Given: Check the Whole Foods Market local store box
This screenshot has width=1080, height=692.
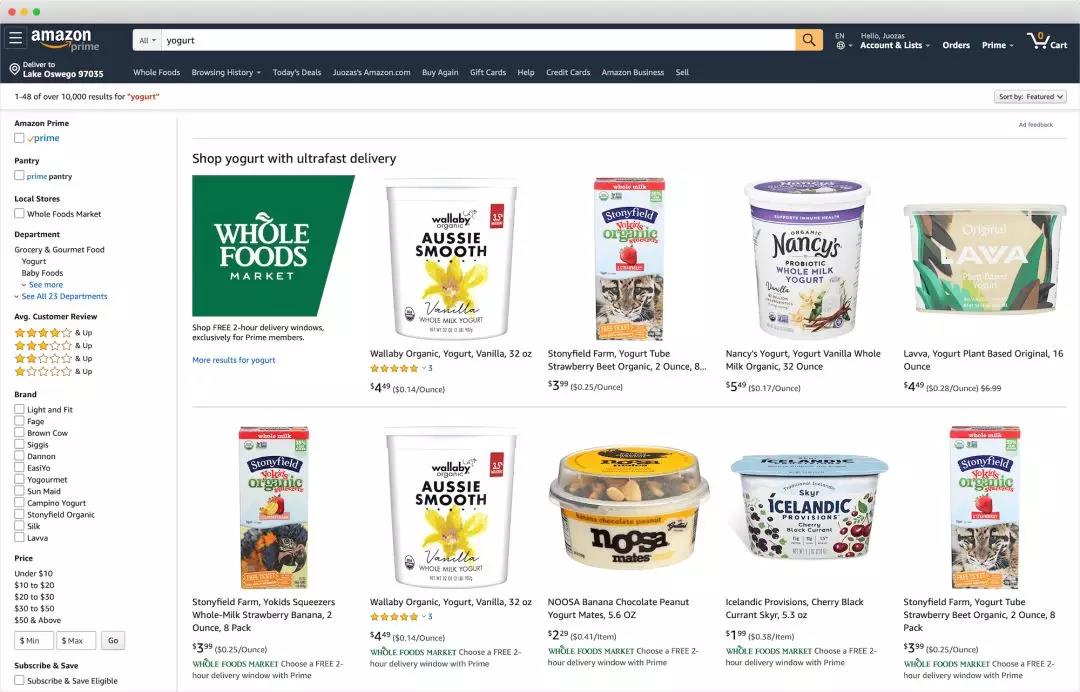Looking at the screenshot, I should [x=19, y=213].
